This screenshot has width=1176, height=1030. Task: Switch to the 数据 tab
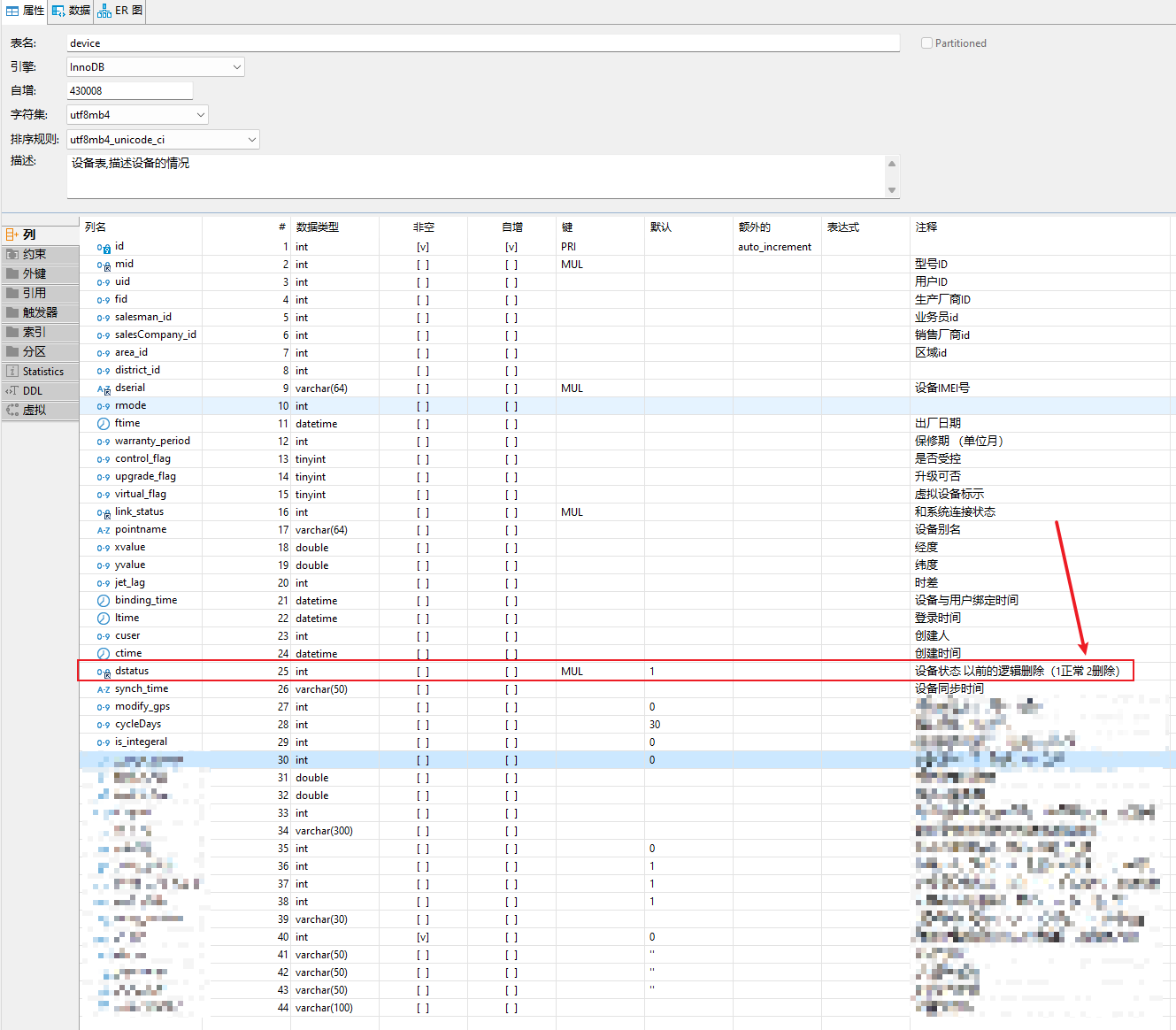click(71, 11)
